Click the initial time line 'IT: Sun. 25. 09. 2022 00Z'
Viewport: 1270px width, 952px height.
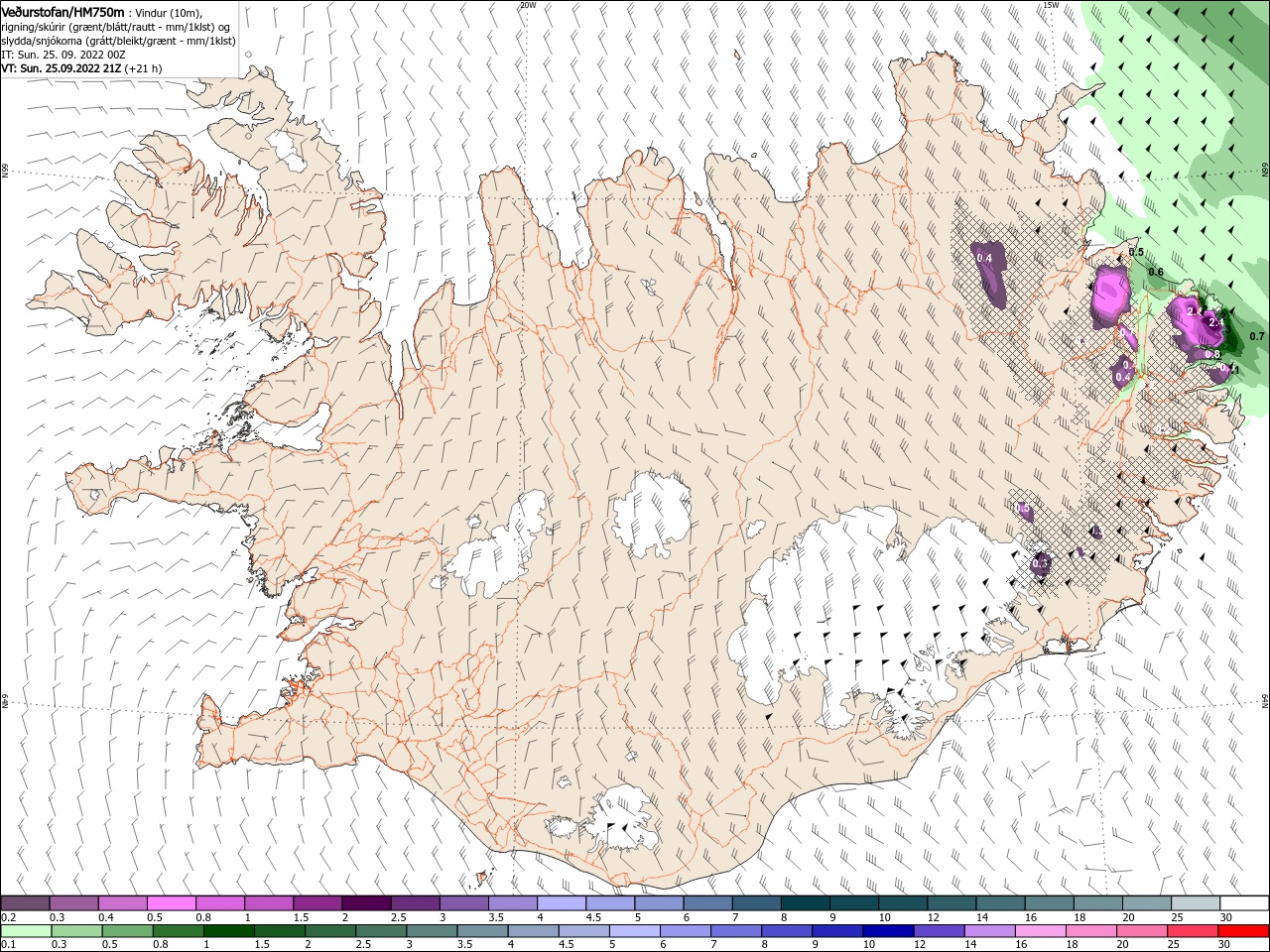[x=63, y=54]
